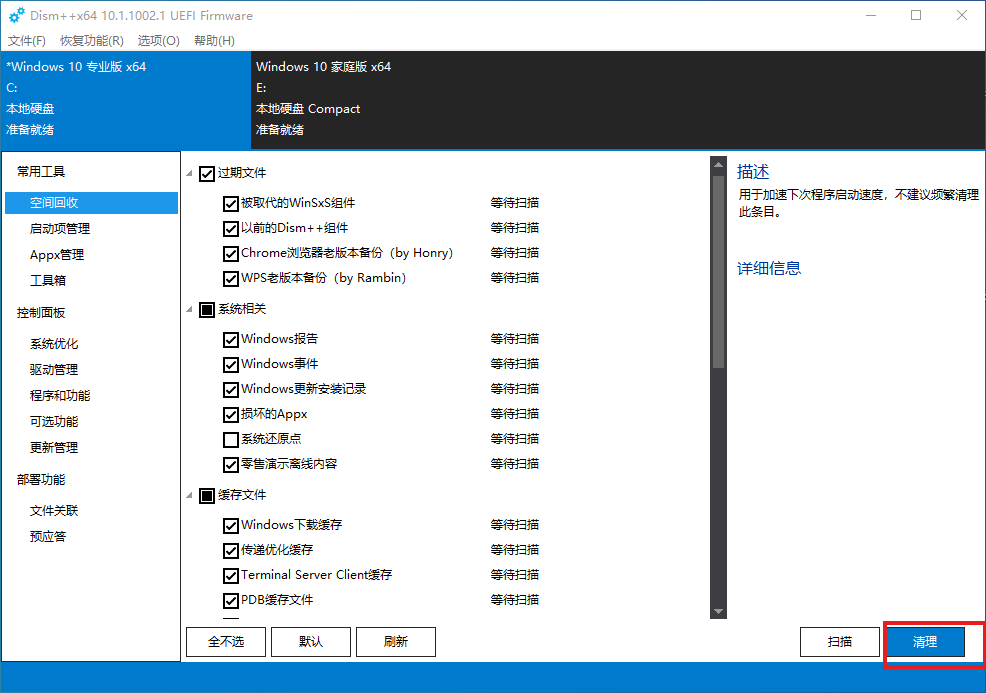The width and height of the screenshot is (986, 693).
Task: Click the list scrollbar down arrow
Action: pos(718,611)
